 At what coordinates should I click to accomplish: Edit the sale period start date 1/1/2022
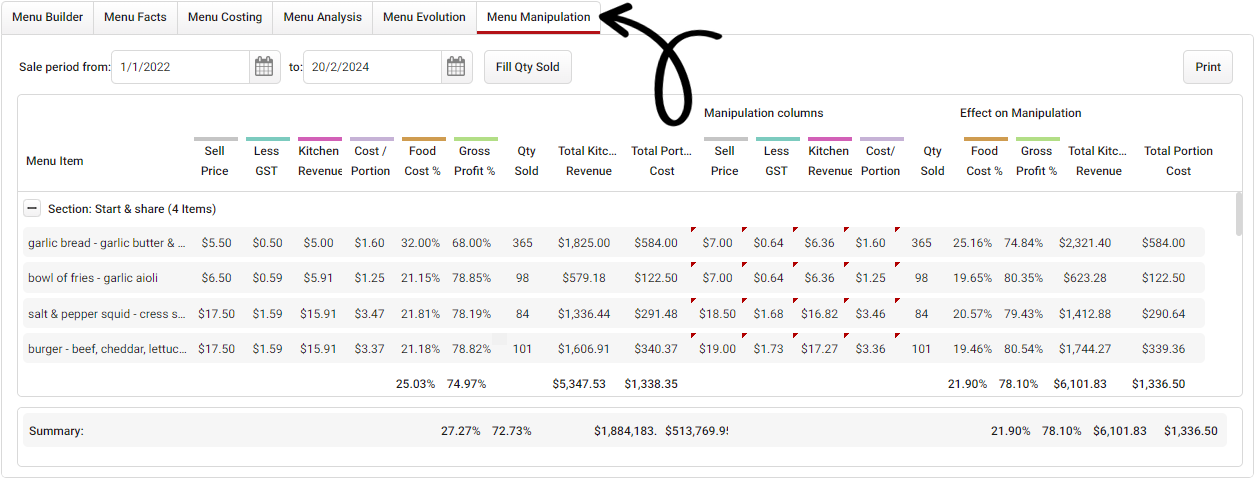(x=180, y=67)
